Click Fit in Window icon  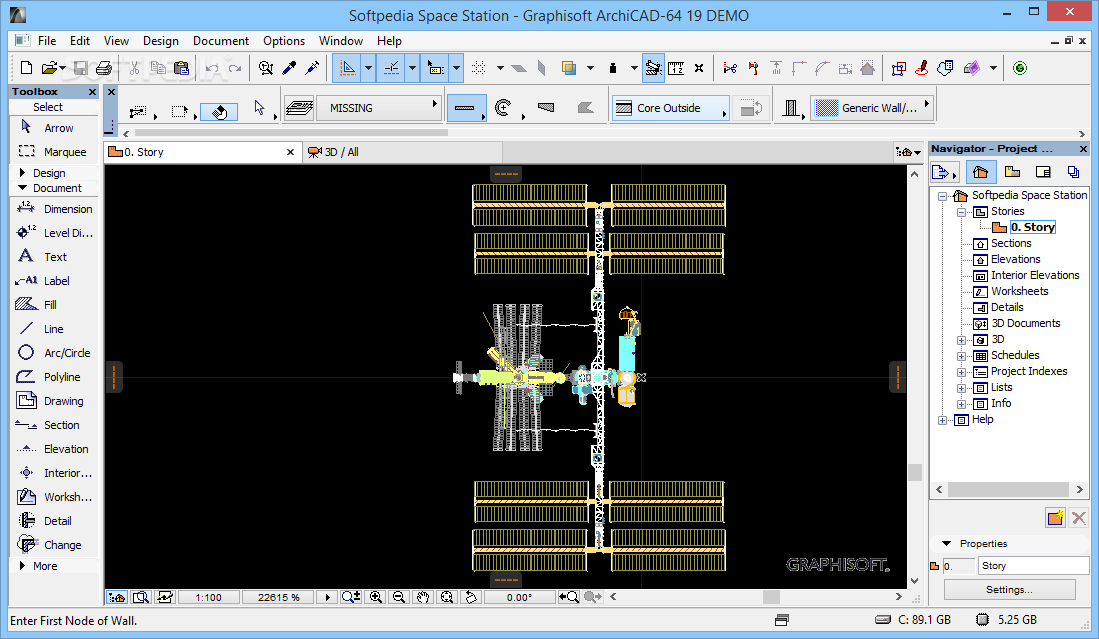(x=447, y=597)
